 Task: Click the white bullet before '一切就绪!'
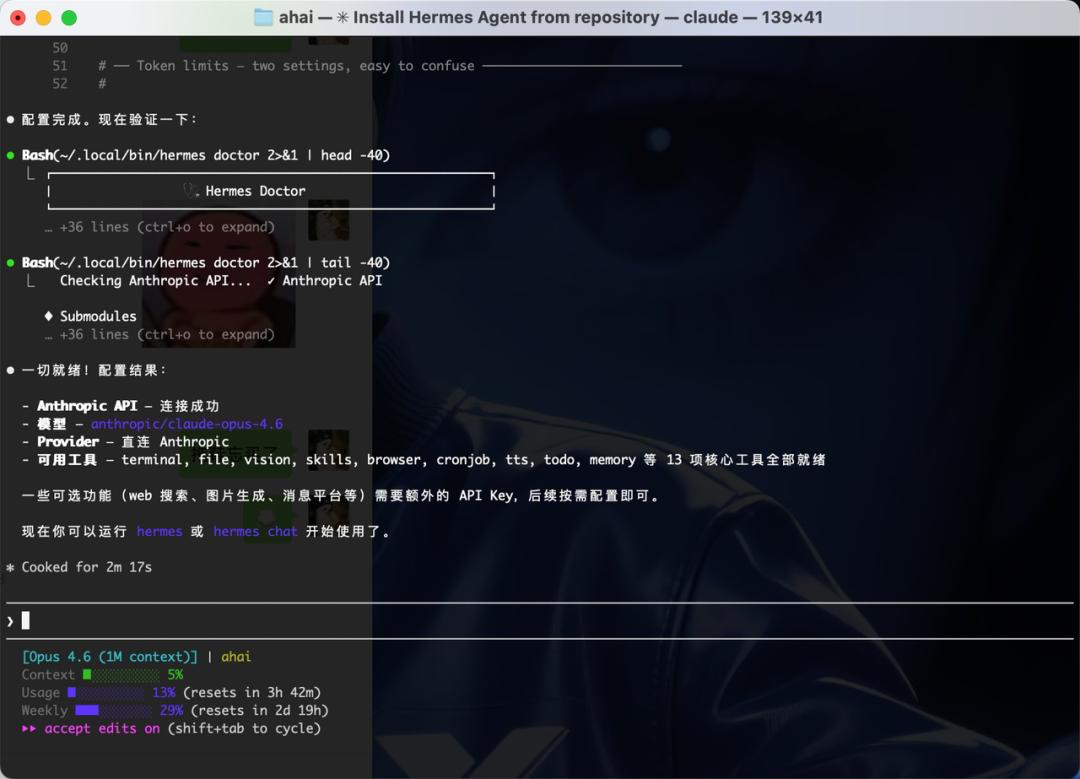click(10, 370)
